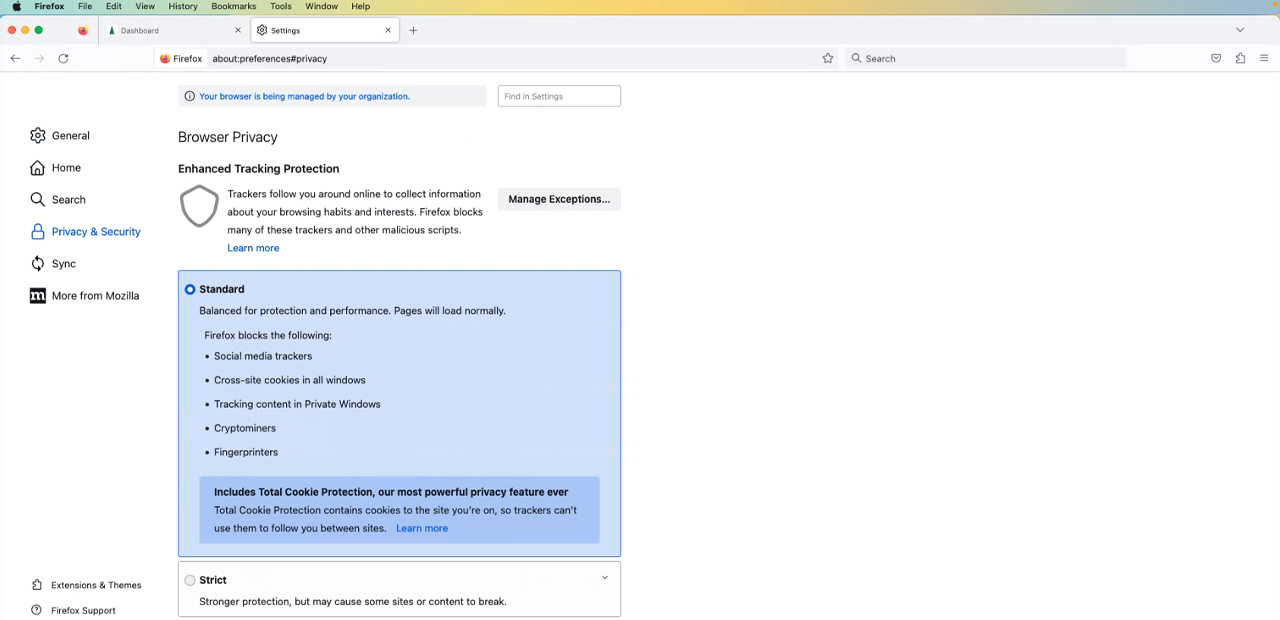Click the General gear icon

point(38,135)
